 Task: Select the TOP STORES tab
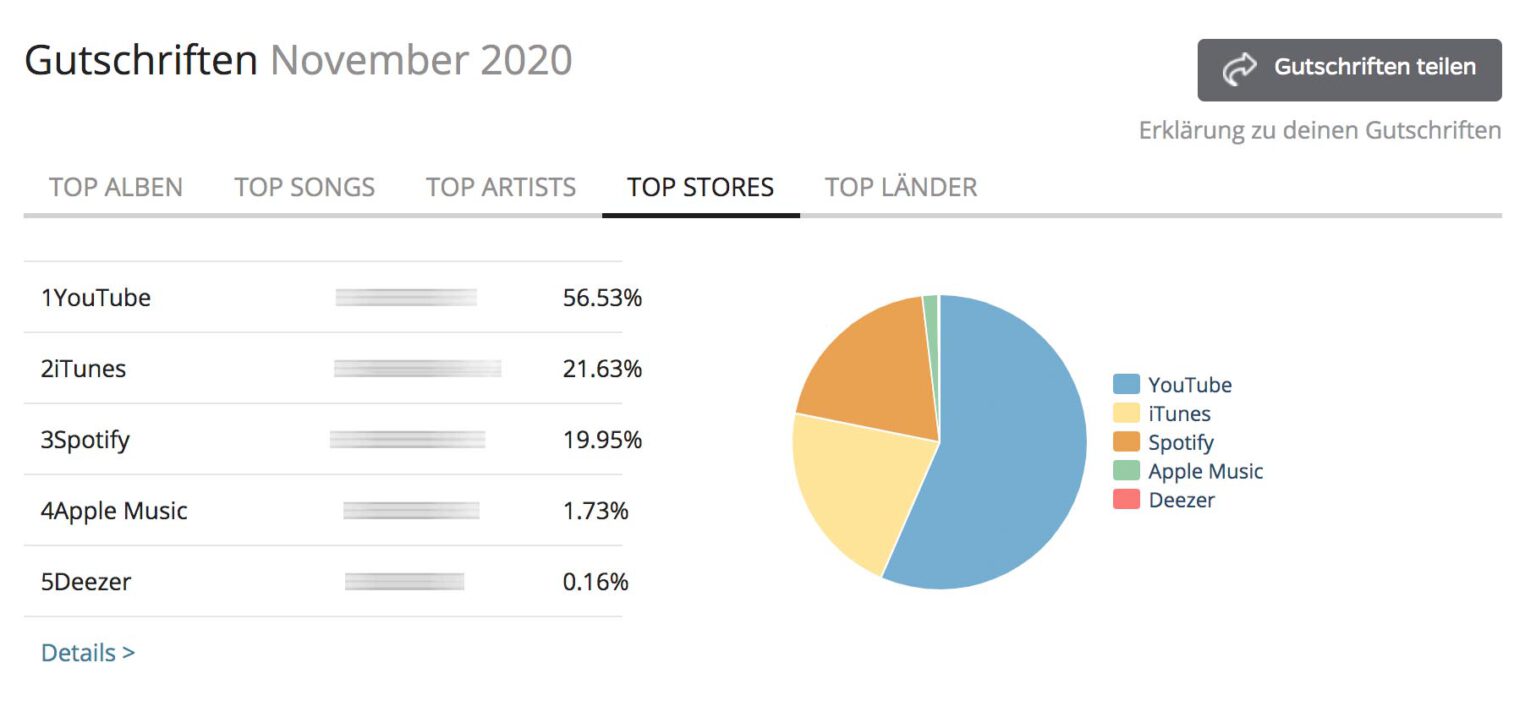tap(700, 187)
